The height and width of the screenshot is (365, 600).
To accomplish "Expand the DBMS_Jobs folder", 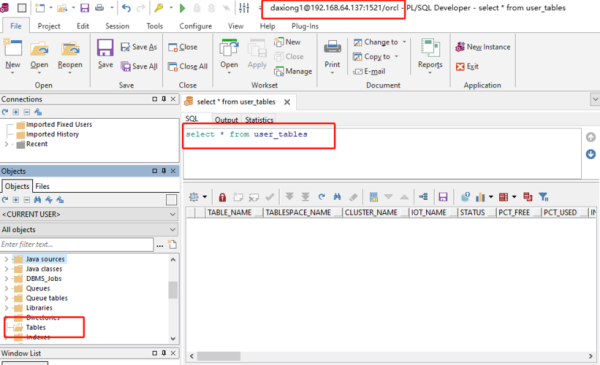I will (x=6, y=279).
